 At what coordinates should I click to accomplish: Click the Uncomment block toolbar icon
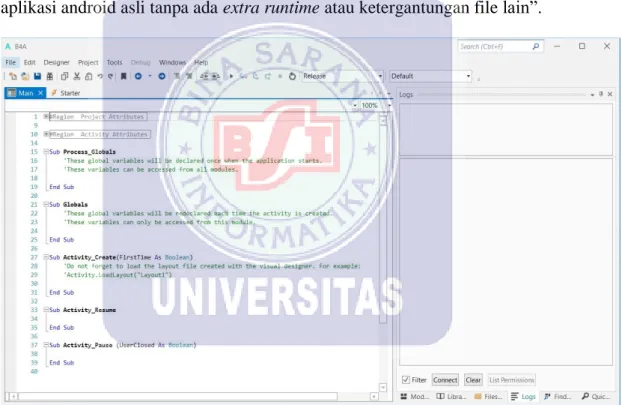189,76
